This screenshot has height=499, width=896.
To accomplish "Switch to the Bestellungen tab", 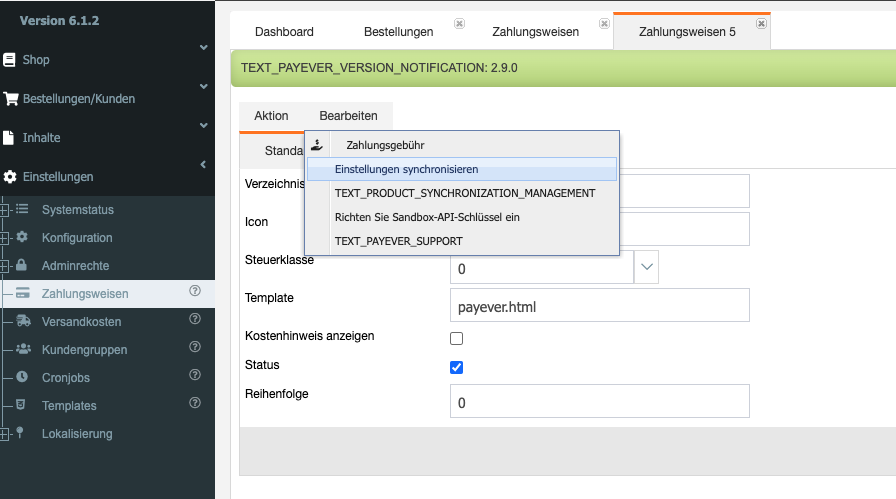I will click(399, 32).
